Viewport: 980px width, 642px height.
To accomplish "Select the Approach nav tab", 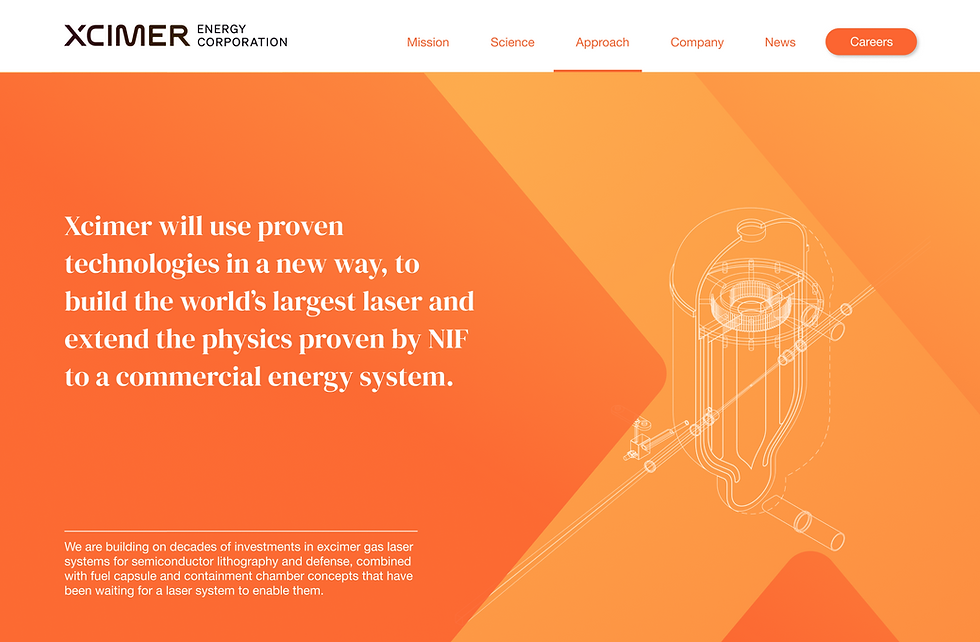I will 602,42.
